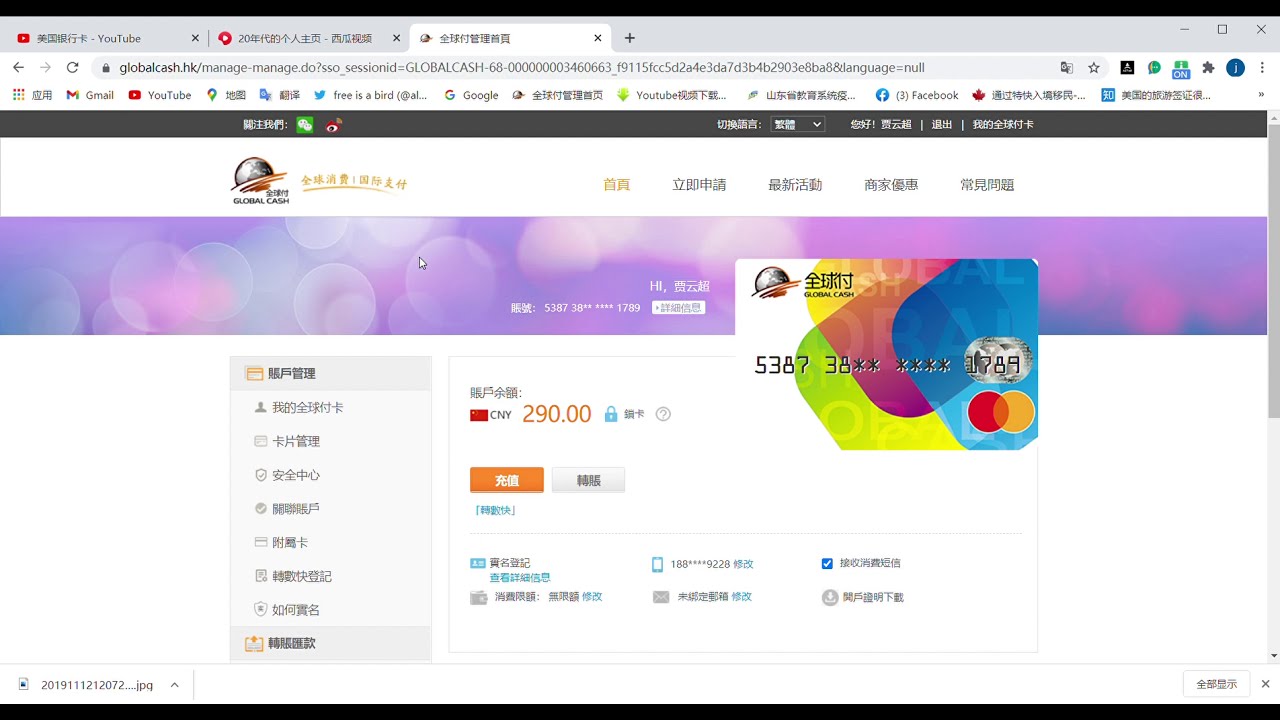This screenshot has height=720, width=1280.
Task: Click the Global Cash logo
Action: coord(261,181)
